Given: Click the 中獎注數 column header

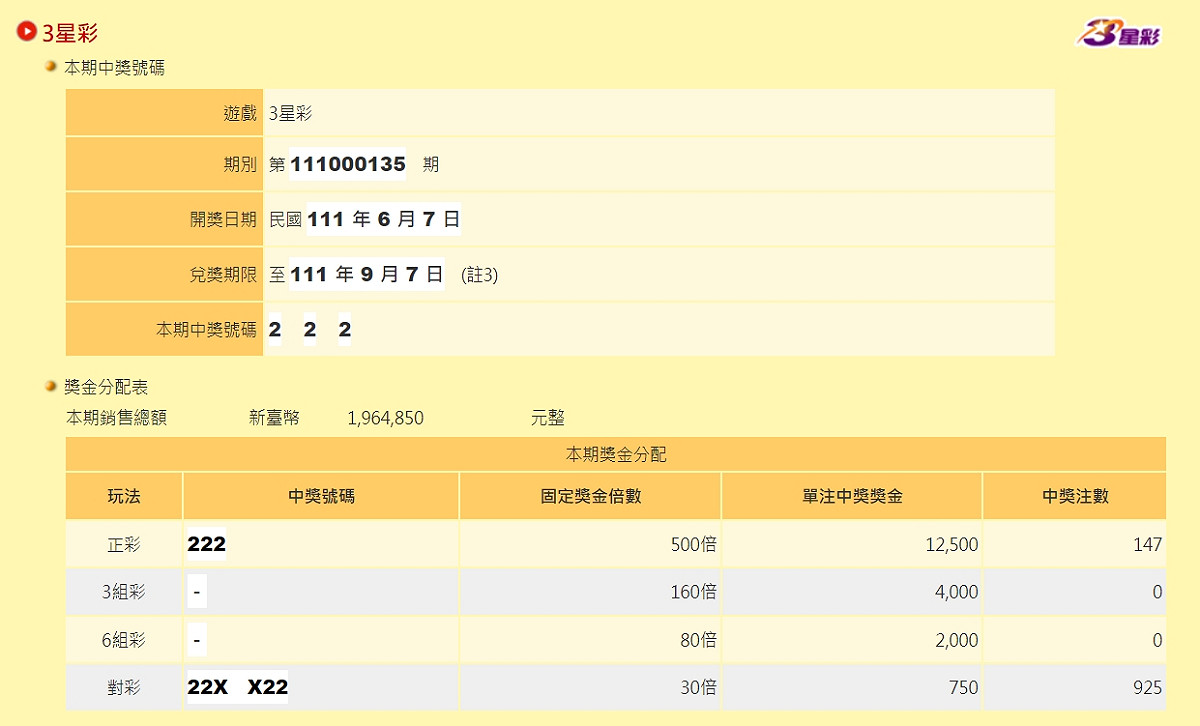Looking at the screenshot, I should coord(1075,496).
